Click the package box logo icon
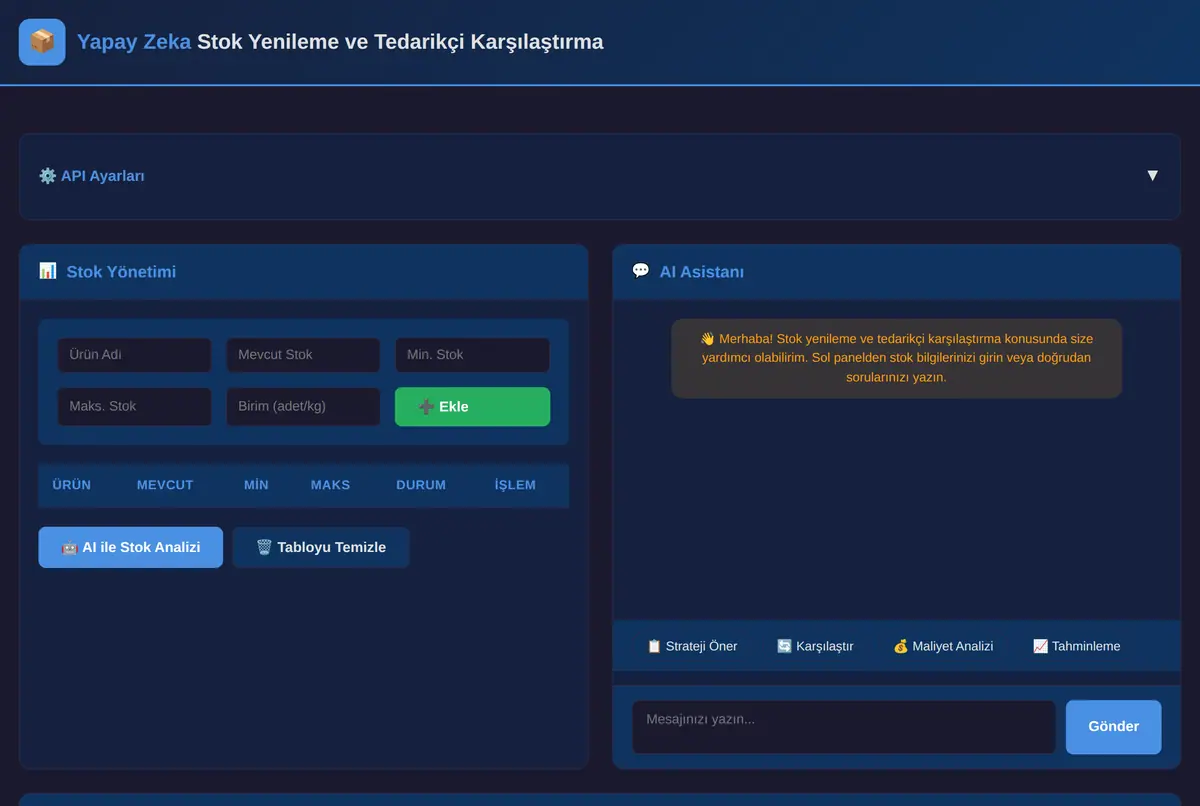Screen dimensions: 1200x806 pyautogui.click(x=42, y=42)
